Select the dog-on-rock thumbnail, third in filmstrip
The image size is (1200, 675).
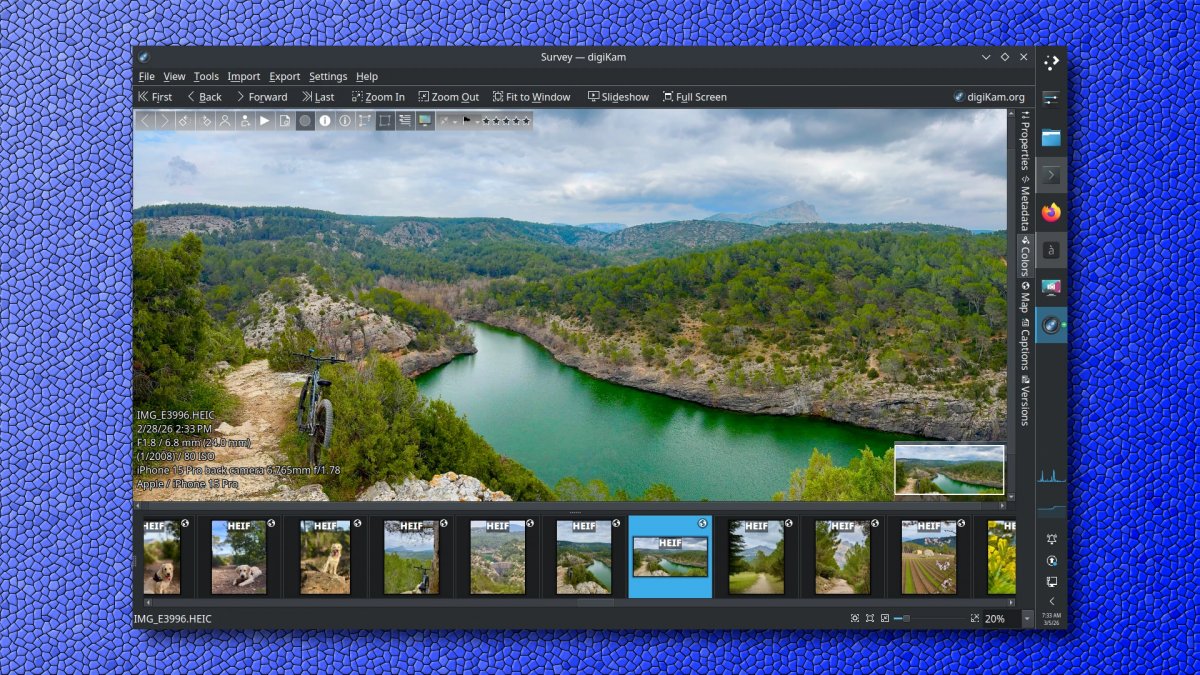(325, 557)
